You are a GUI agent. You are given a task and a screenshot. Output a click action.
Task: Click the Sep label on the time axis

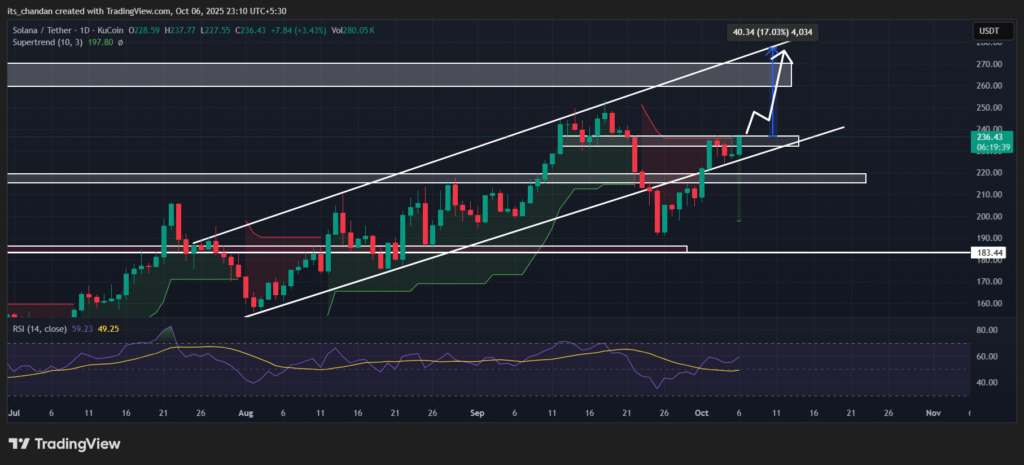click(x=479, y=411)
